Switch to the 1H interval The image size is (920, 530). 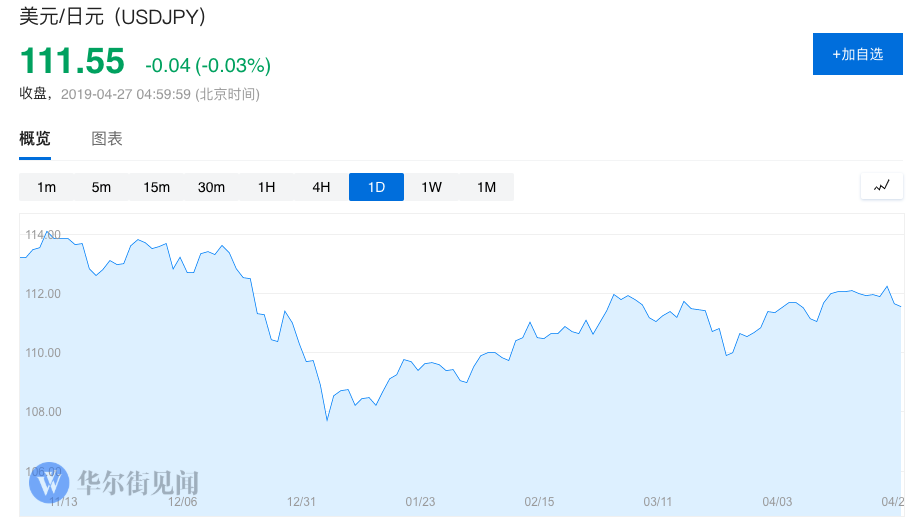click(x=266, y=187)
